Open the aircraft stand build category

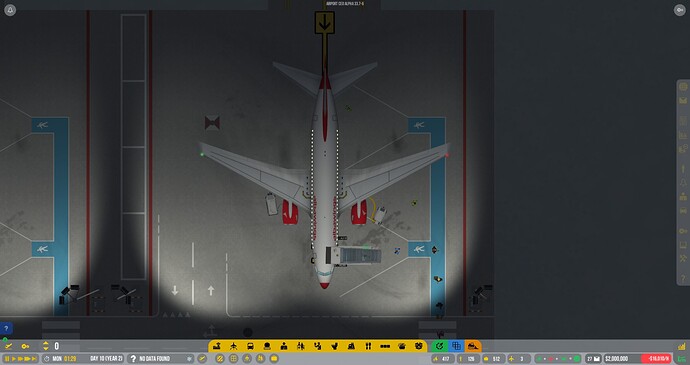[x=233, y=347]
